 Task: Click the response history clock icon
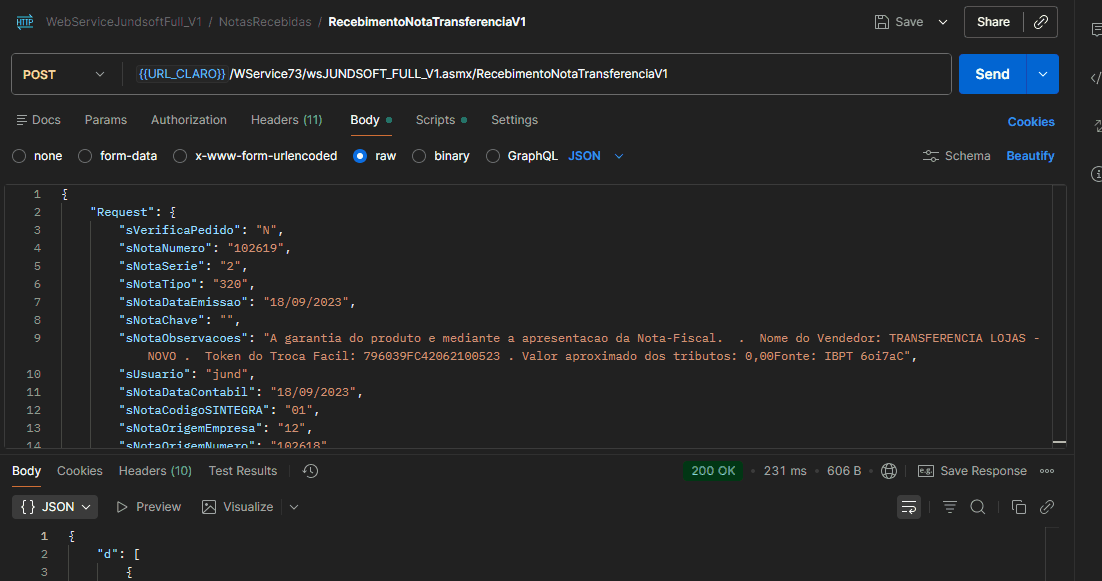click(310, 471)
